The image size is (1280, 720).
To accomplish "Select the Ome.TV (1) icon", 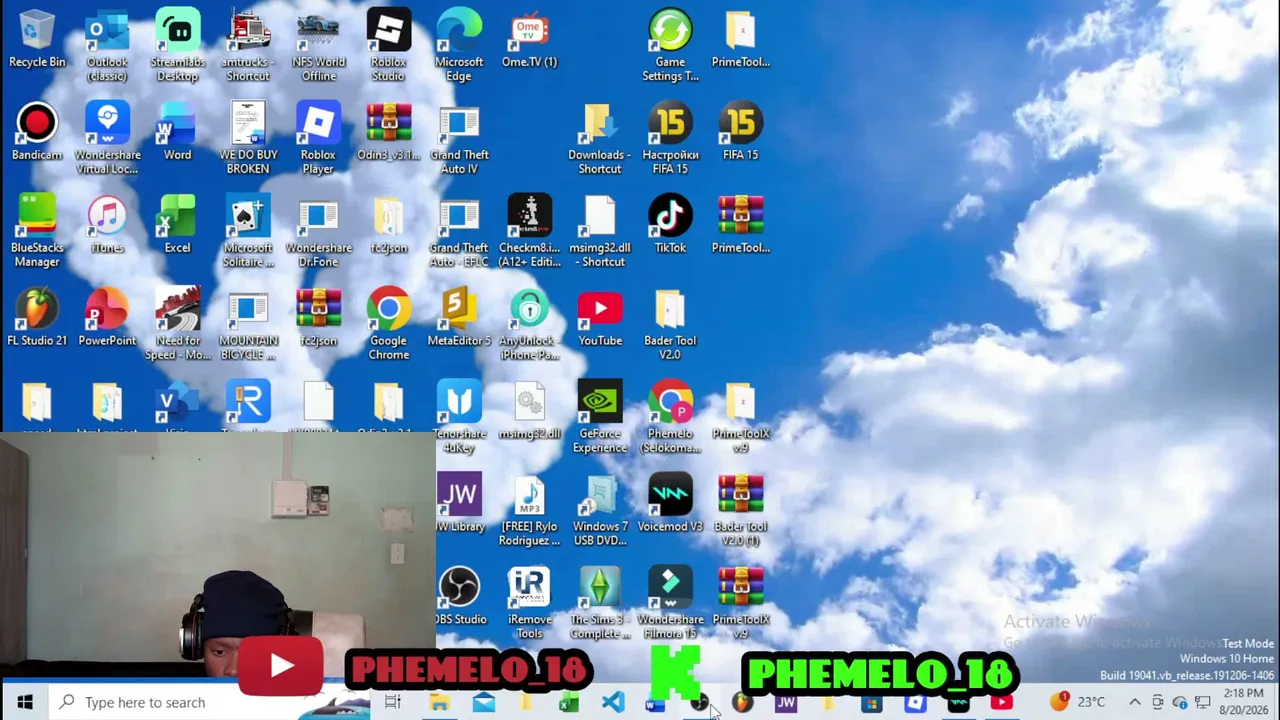I will (529, 40).
